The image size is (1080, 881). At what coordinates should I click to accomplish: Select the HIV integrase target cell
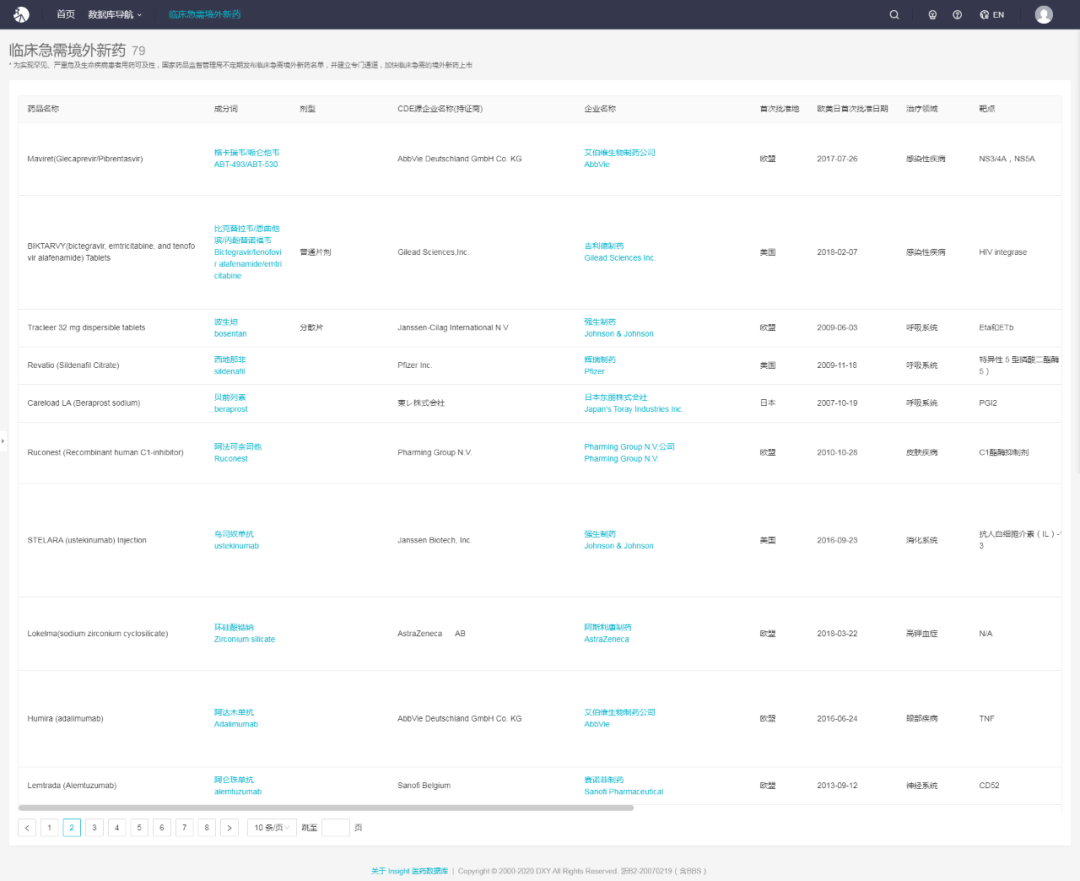1003,252
